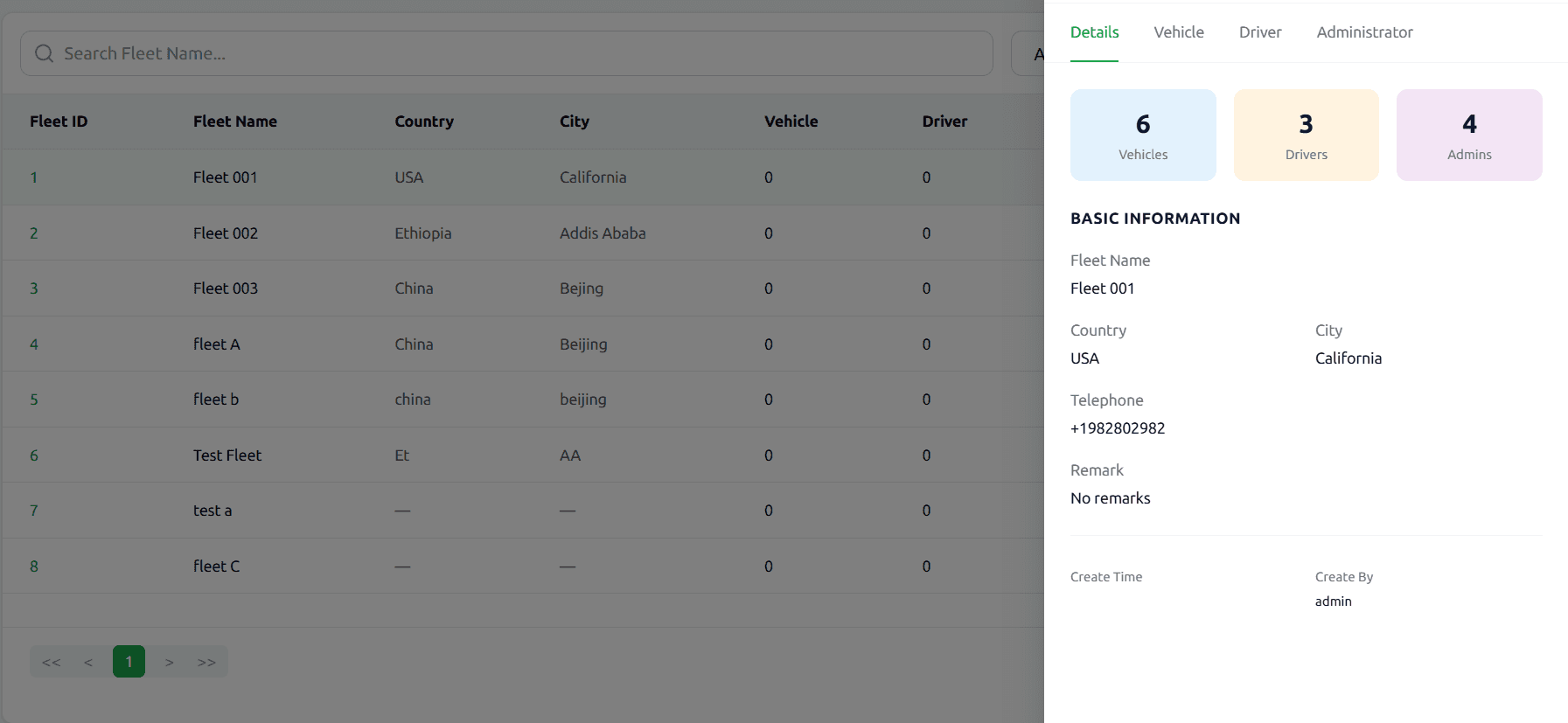Click fleet ID 6 link
The height and width of the screenshot is (723, 1568).
34,455
